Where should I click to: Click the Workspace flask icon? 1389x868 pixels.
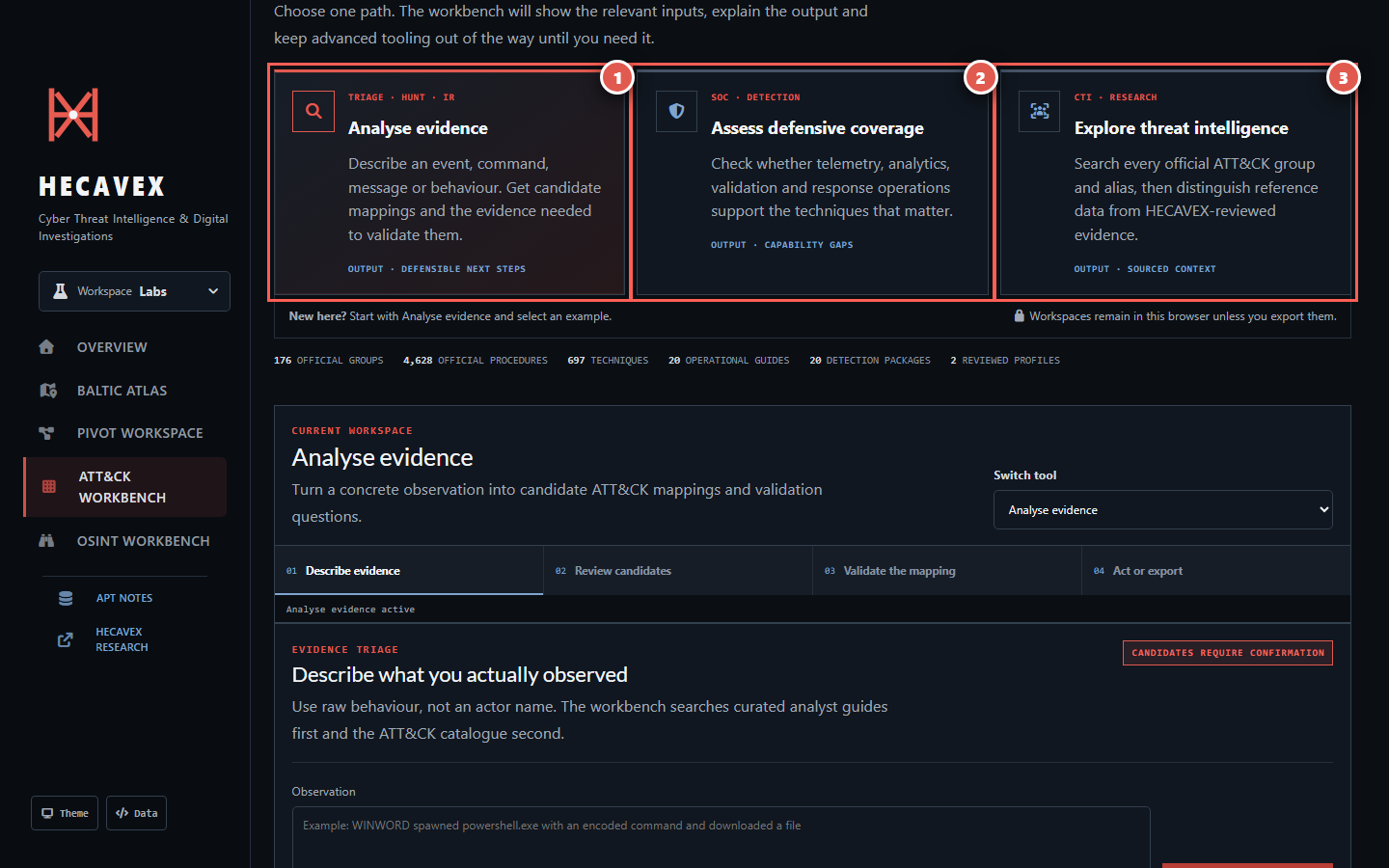[60, 291]
